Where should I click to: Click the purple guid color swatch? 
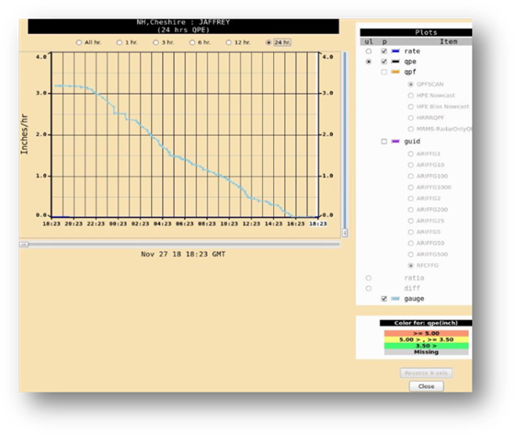click(395, 142)
